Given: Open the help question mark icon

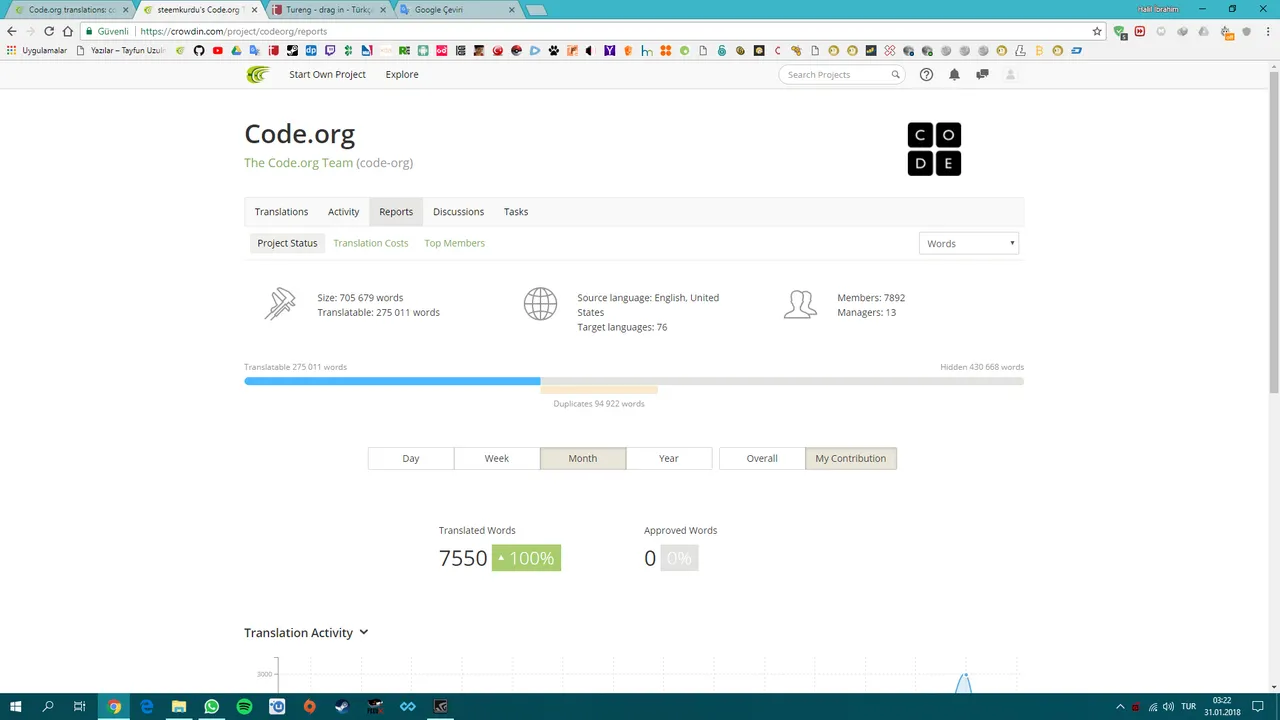Looking at the screenshot, I should click(926, 74).
